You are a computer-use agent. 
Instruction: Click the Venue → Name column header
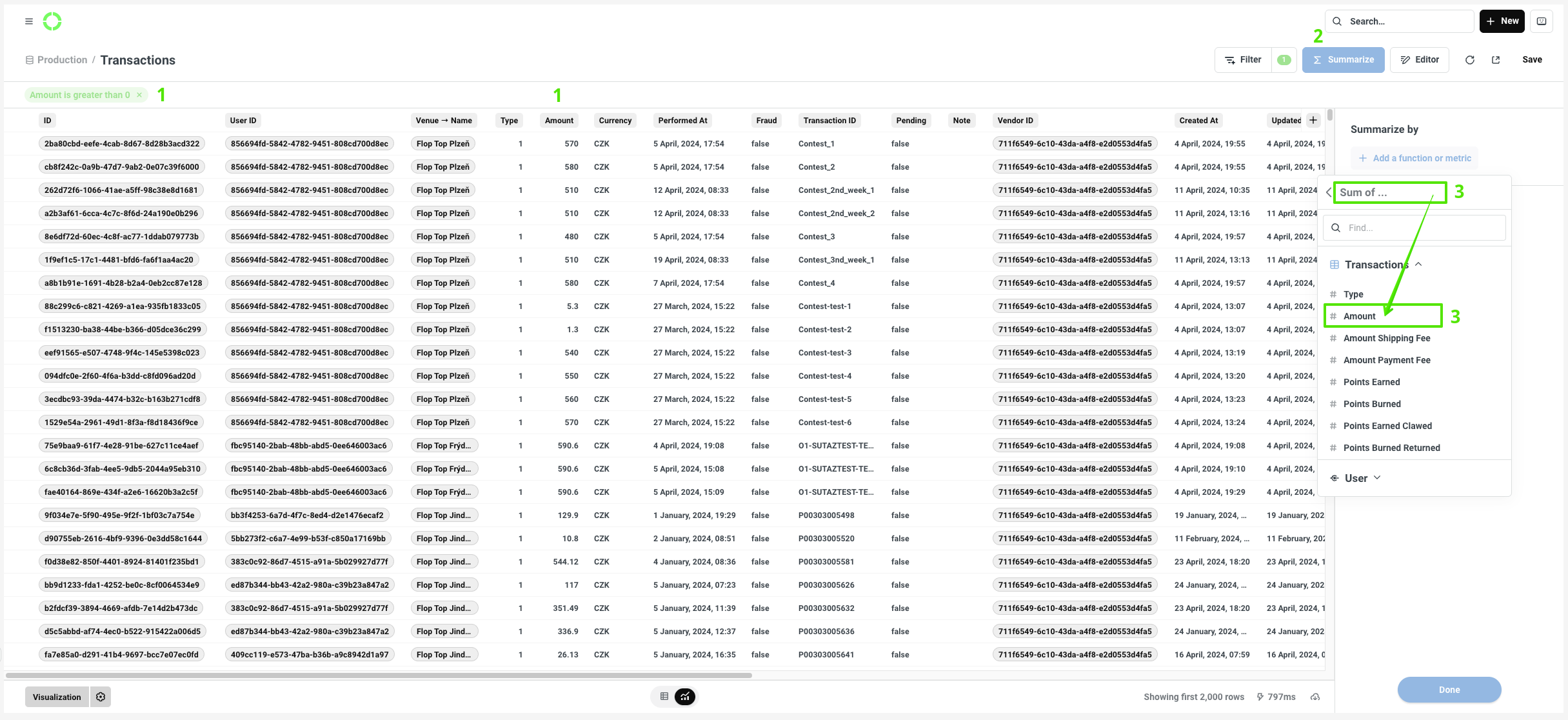(444, 120)
